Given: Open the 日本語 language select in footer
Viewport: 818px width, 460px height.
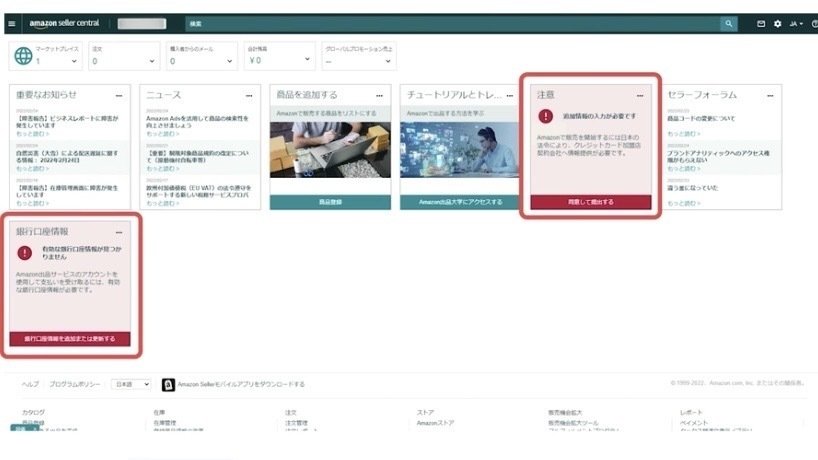Looking at the screenshot, I should point(131,384).
